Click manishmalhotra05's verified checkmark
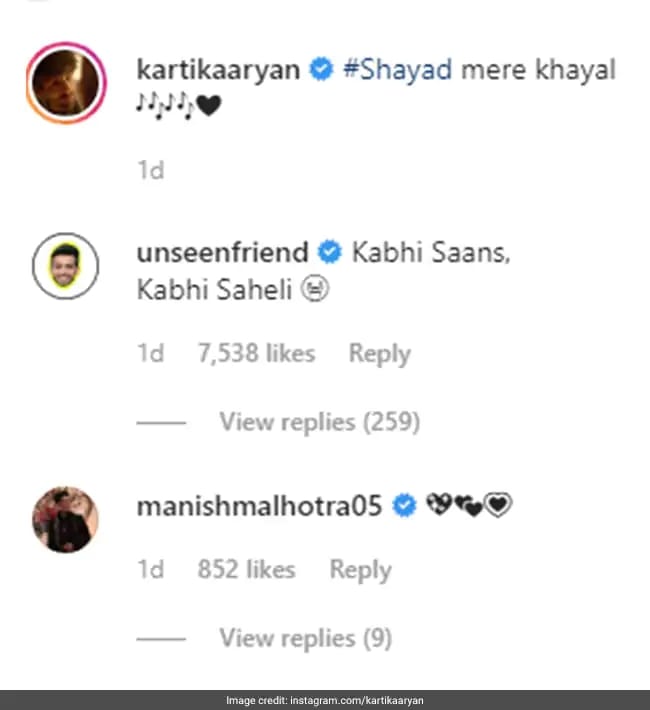650x710 pixels. (x=404, y=507)
